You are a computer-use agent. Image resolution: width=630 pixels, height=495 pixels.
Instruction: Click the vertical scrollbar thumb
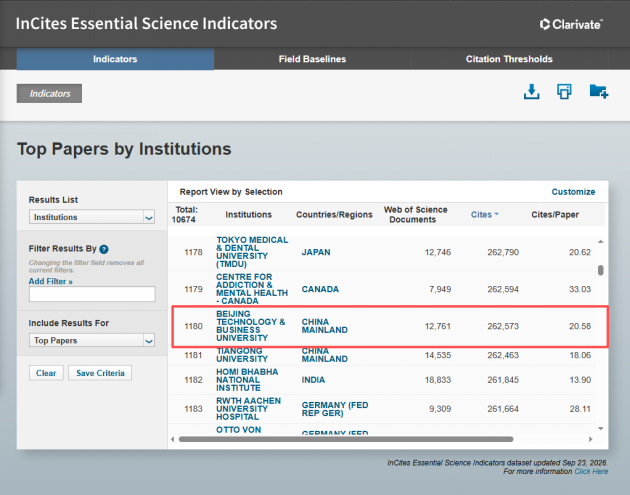[x=601, y=270]
